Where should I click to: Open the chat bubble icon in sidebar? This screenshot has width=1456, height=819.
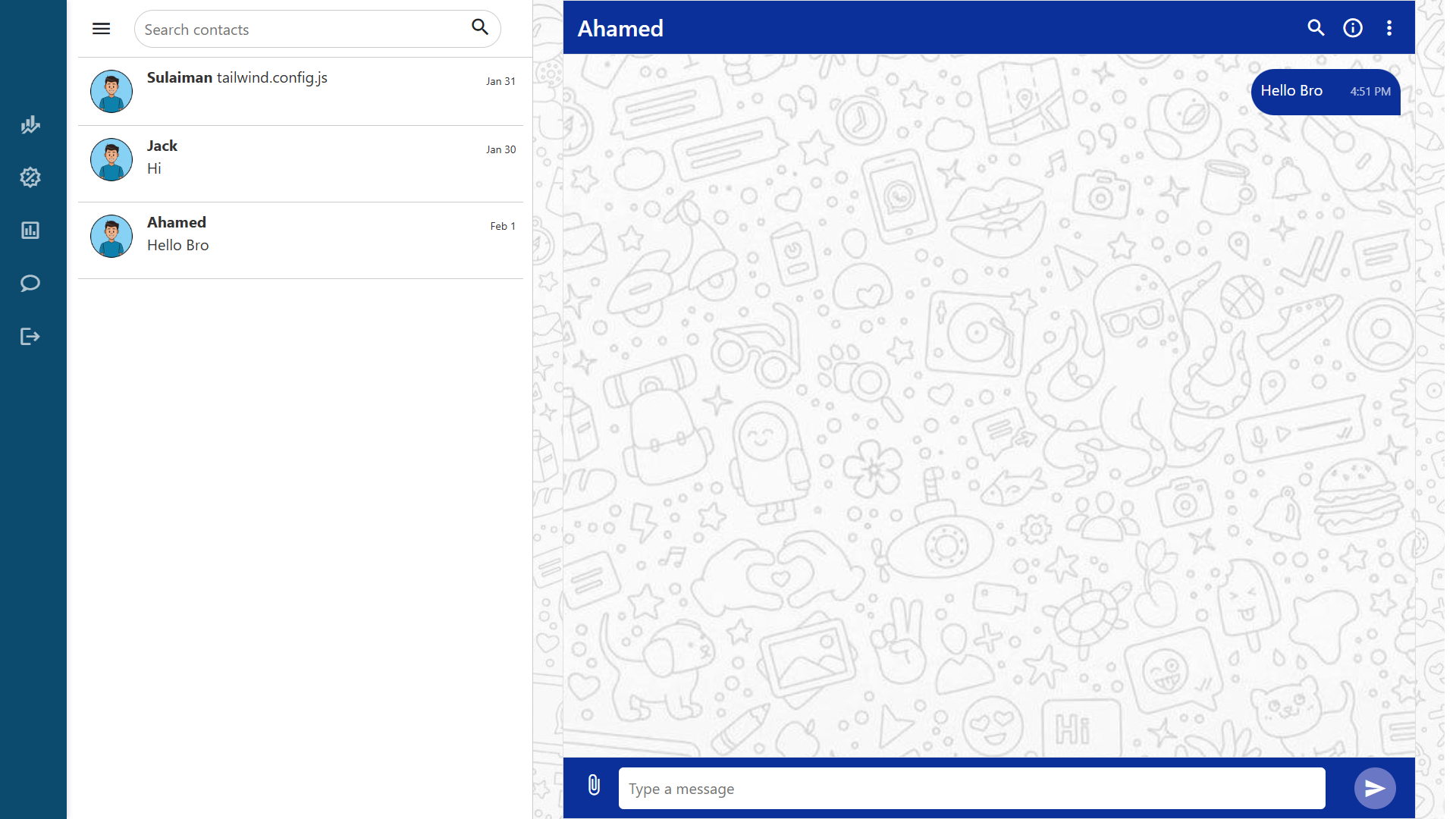point(30,284)
